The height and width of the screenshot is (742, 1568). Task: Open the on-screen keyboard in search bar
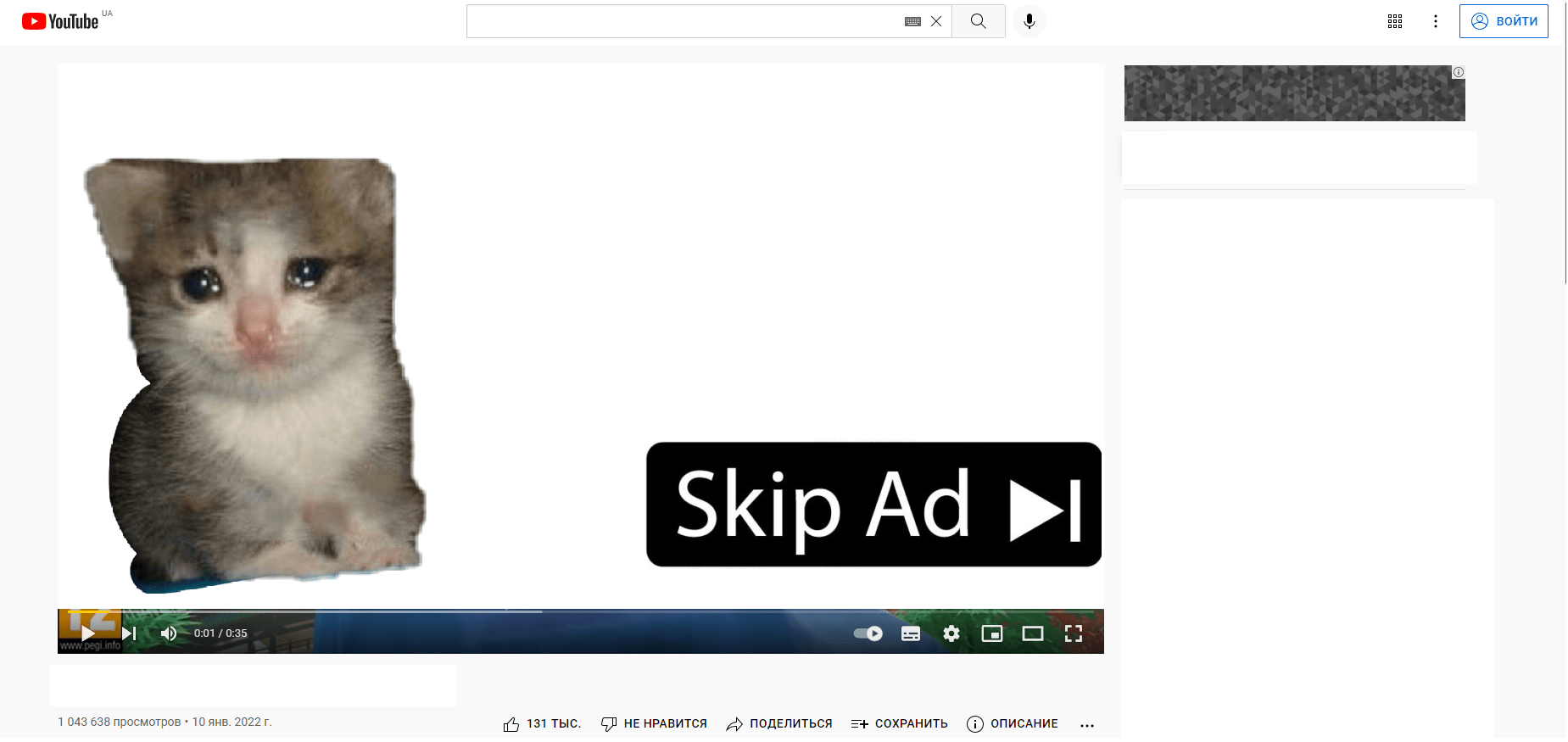point(912,22)
